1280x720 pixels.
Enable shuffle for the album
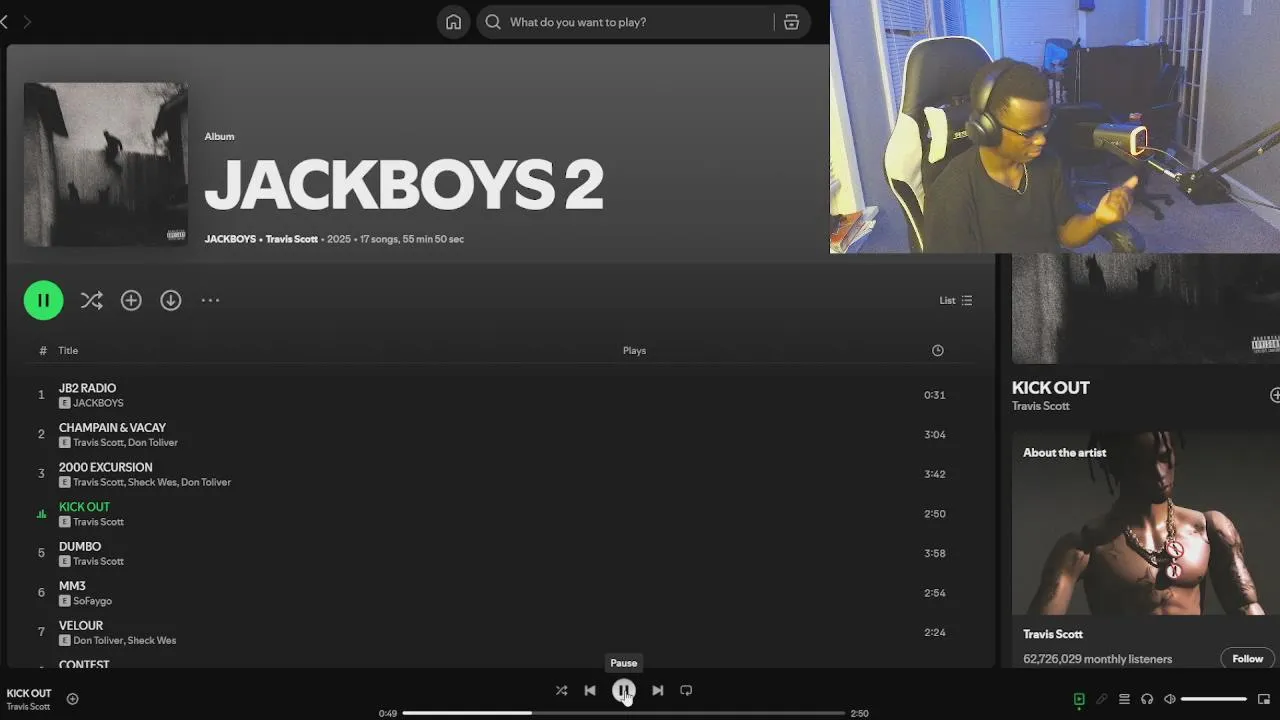click(91, 300)
